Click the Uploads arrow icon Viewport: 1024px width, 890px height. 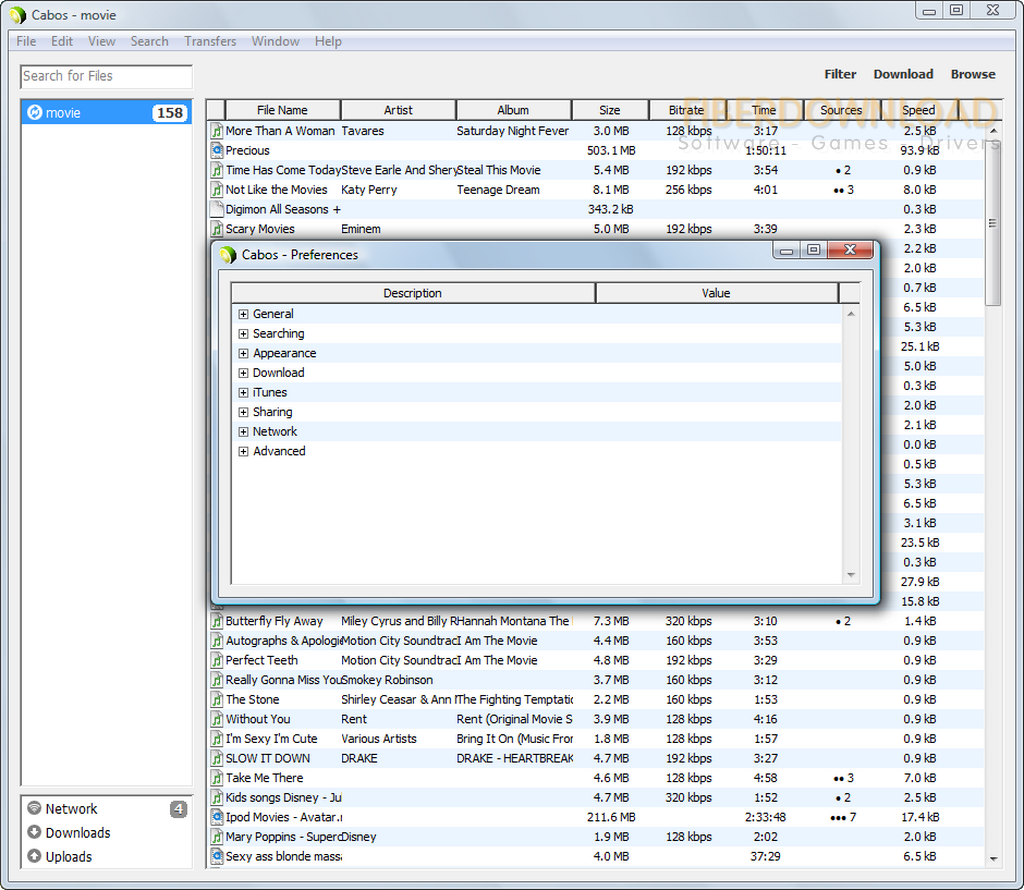click(x=34, y=857)
